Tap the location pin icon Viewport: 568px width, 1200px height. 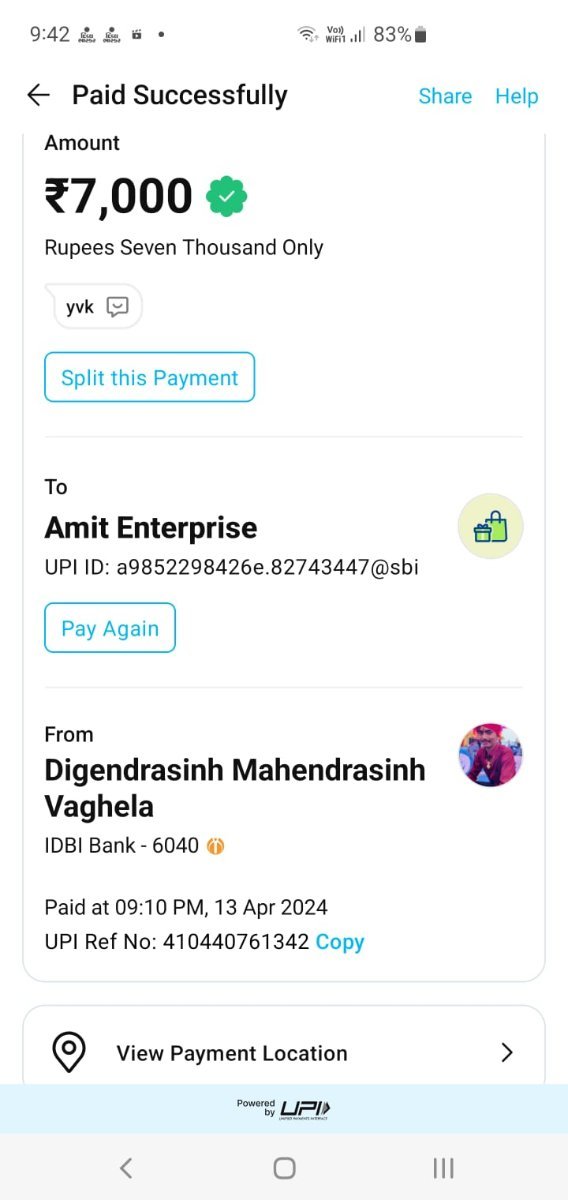(69, 1053)
